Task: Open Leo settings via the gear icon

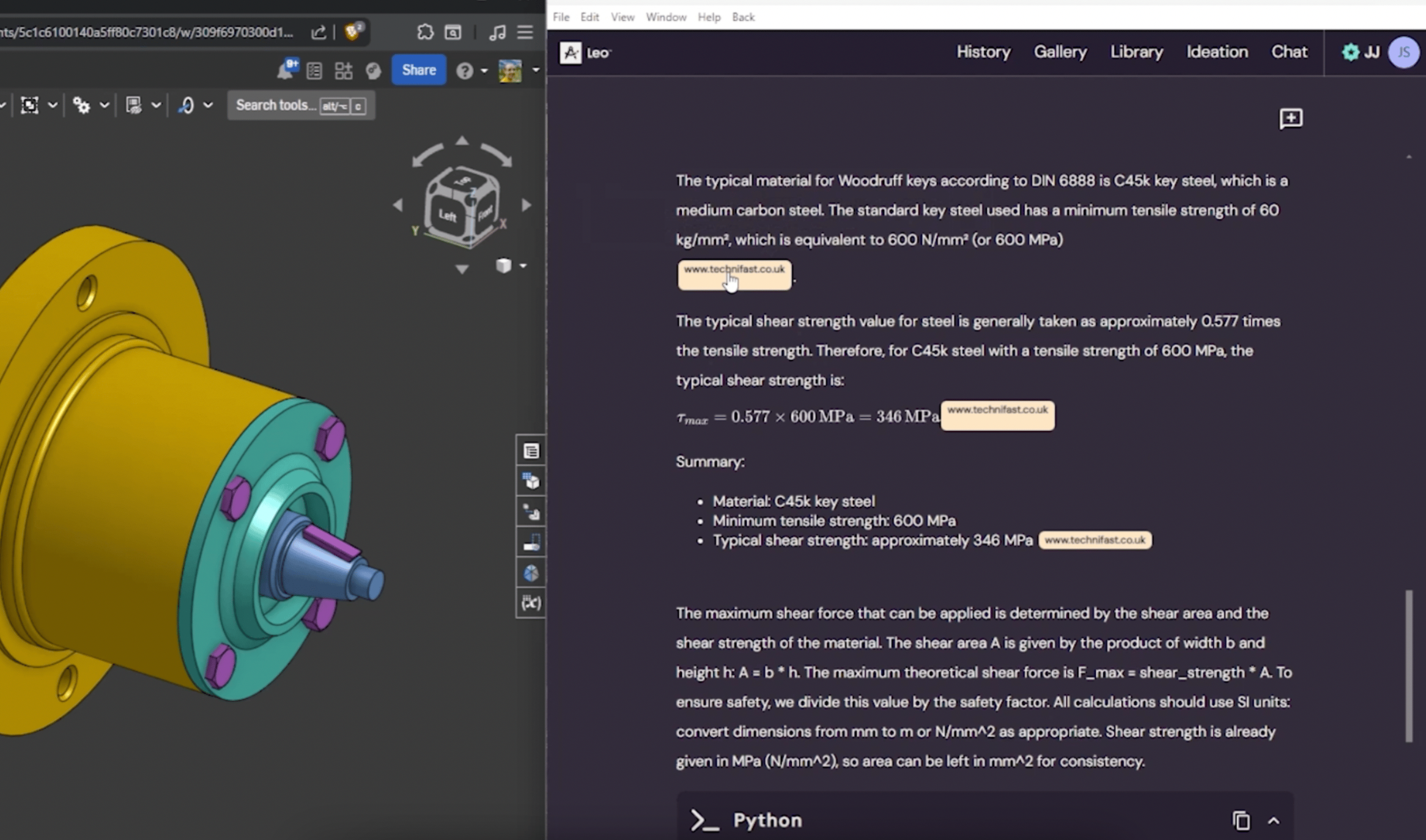Action: (x=1349, y=52)
